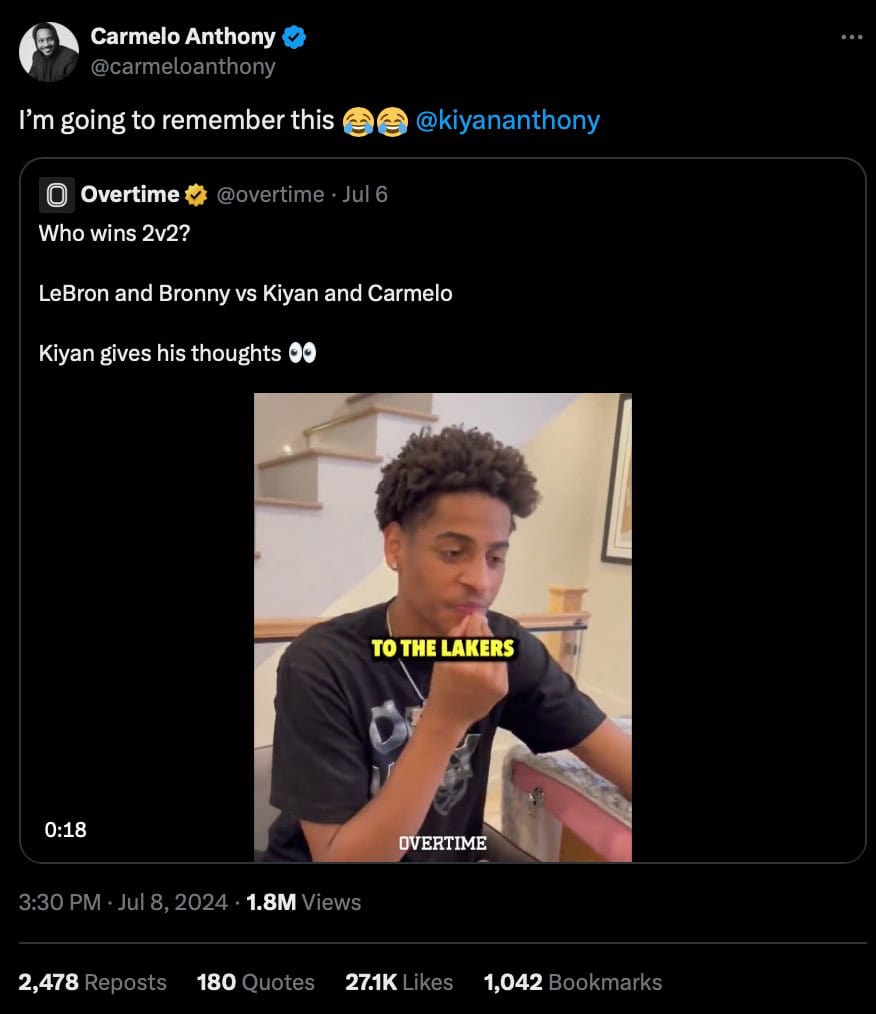Click the Carmelo Anthony display name
The width and height of the screenshot is (876, 1014).
point(183,37)
